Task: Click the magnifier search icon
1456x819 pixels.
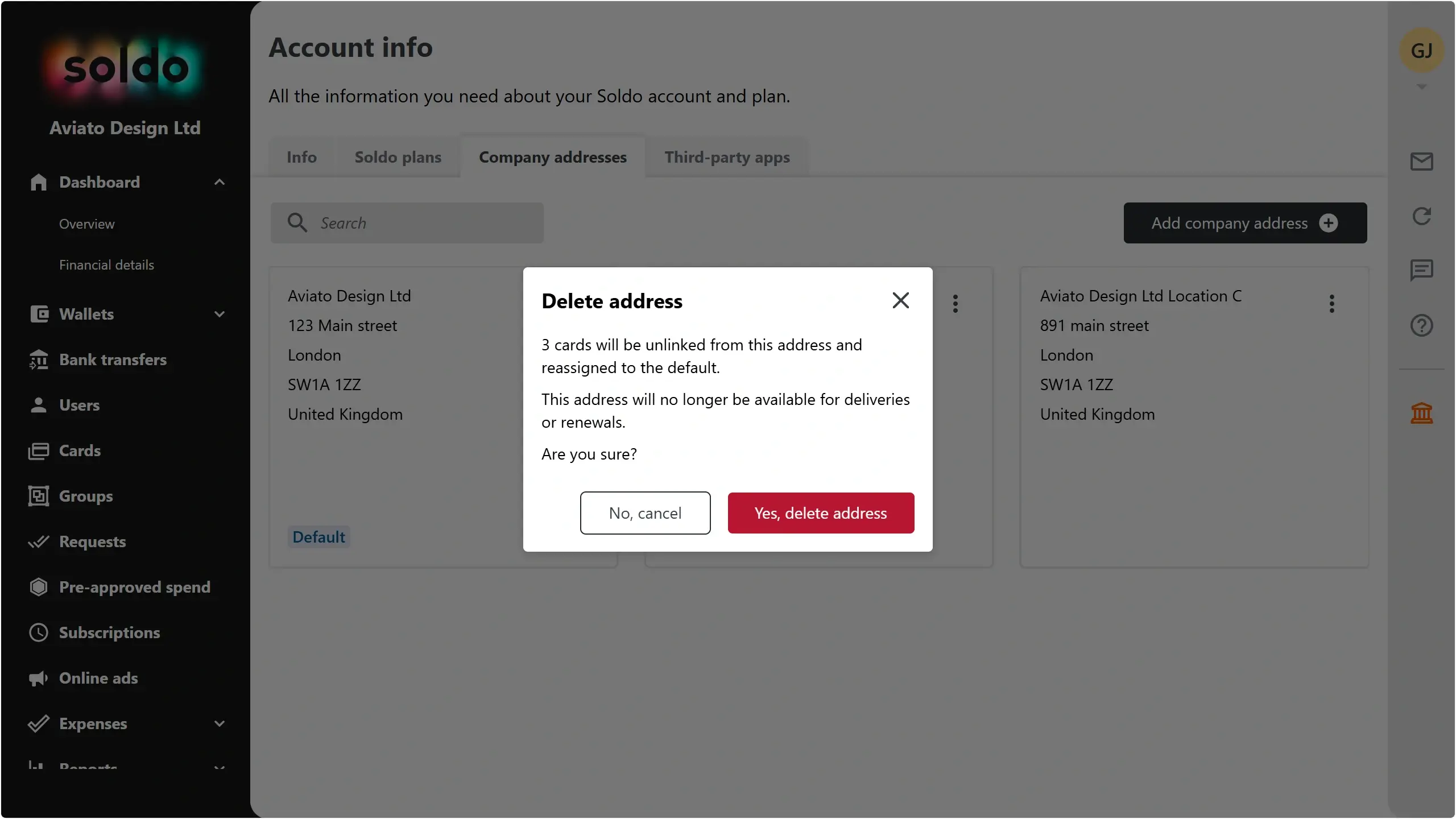Action: 297,223
